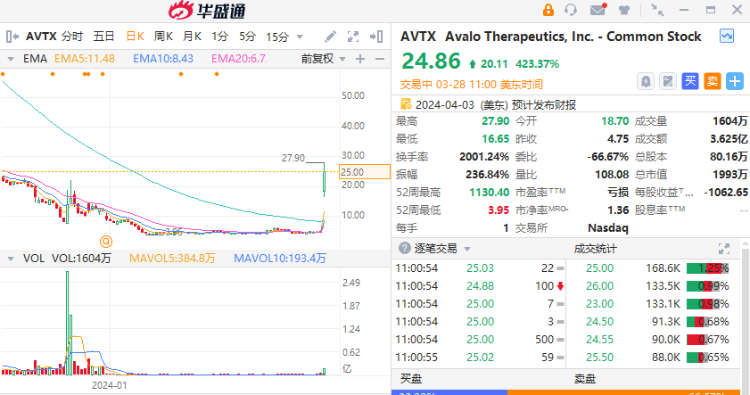Click the blue 买 buy button
Viewport: 750px width, 395px height.
tap(690, 81)
